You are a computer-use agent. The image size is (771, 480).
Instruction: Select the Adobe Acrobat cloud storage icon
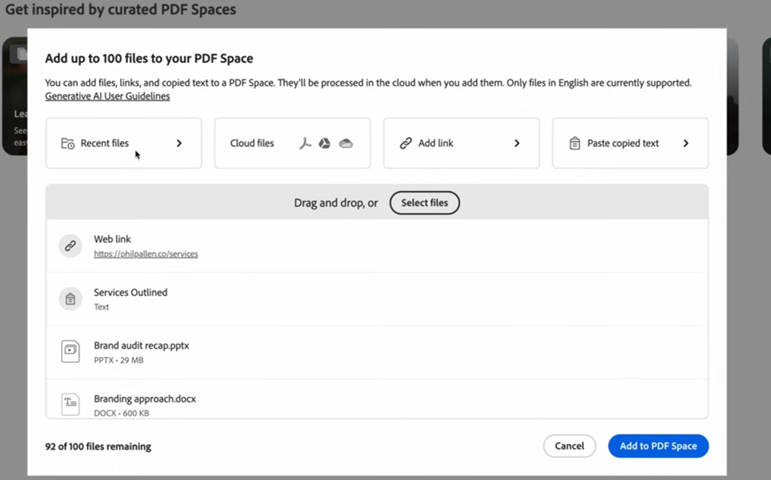point(306,144)
